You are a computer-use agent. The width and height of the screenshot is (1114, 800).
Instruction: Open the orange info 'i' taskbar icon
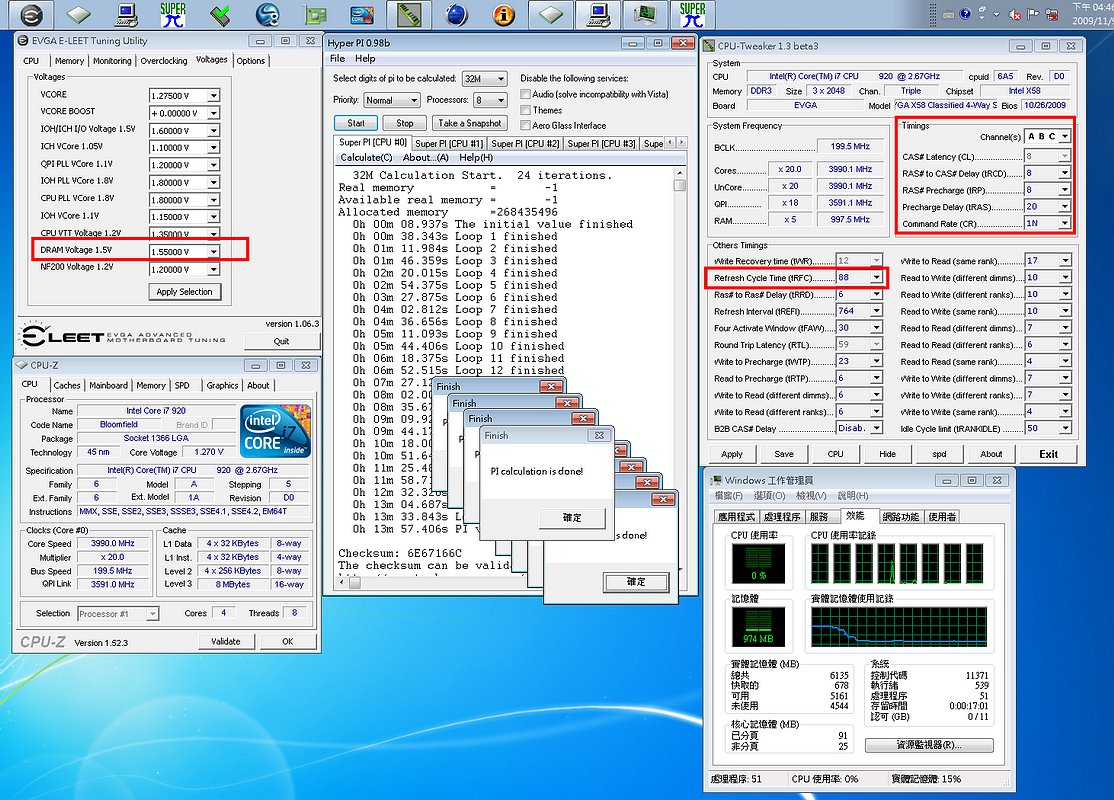pyautogui.click(x=504, y=14)
